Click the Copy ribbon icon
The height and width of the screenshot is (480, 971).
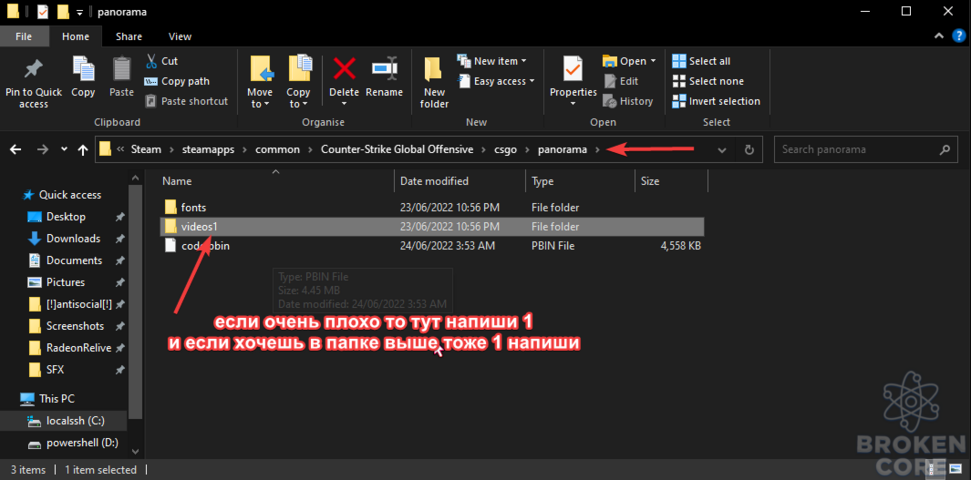[x=83, y=68]
